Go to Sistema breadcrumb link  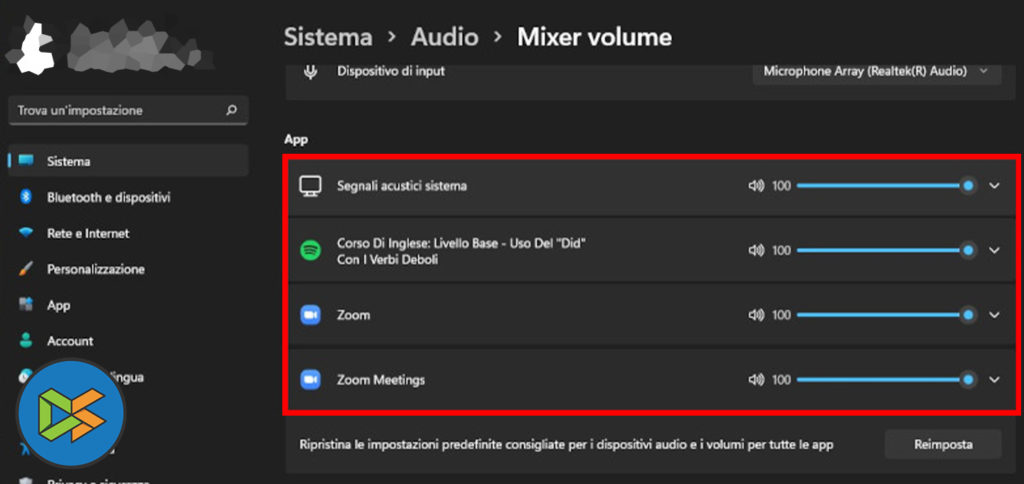(x=328, y=37)
